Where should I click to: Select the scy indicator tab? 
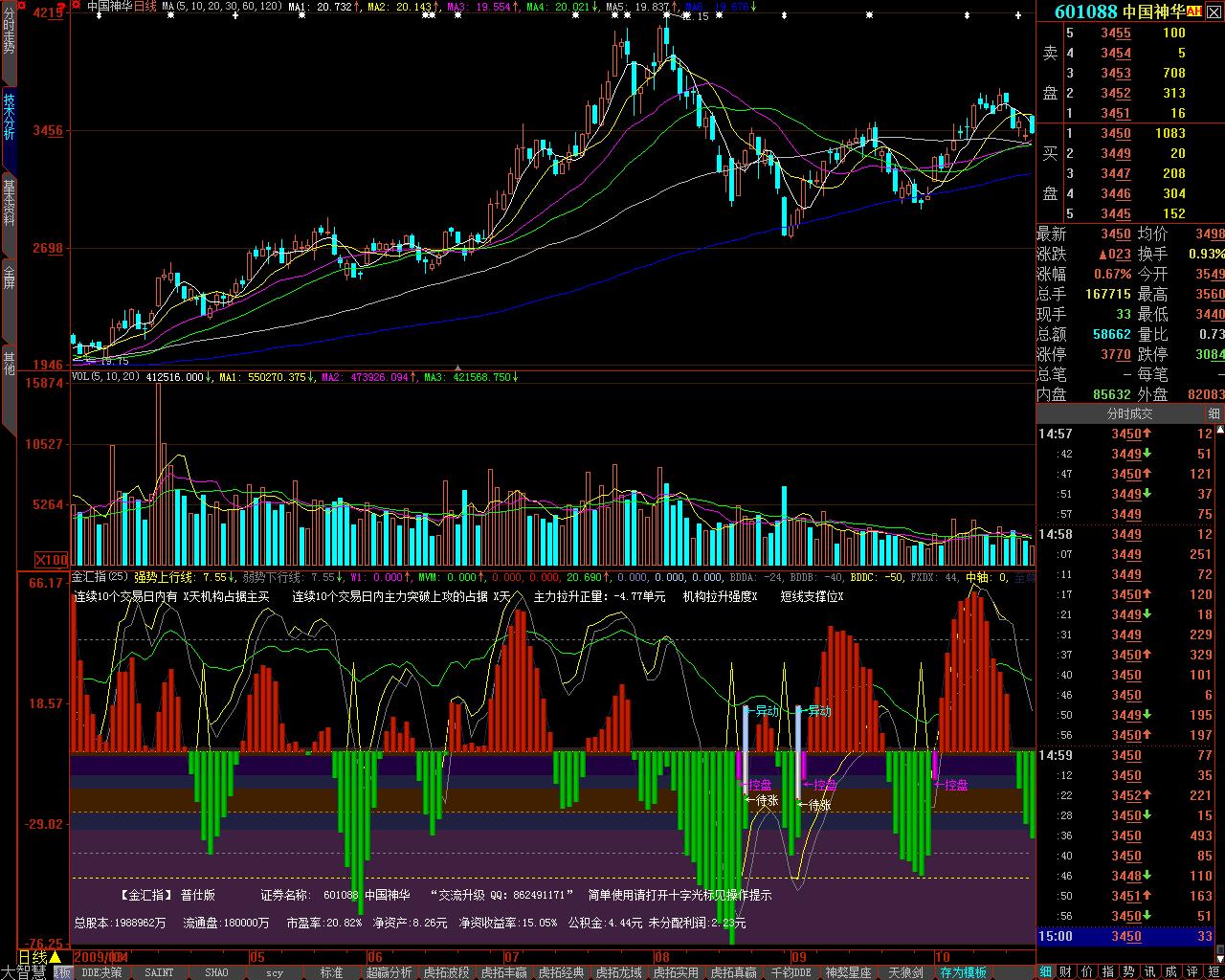click(x=275, y=972)
